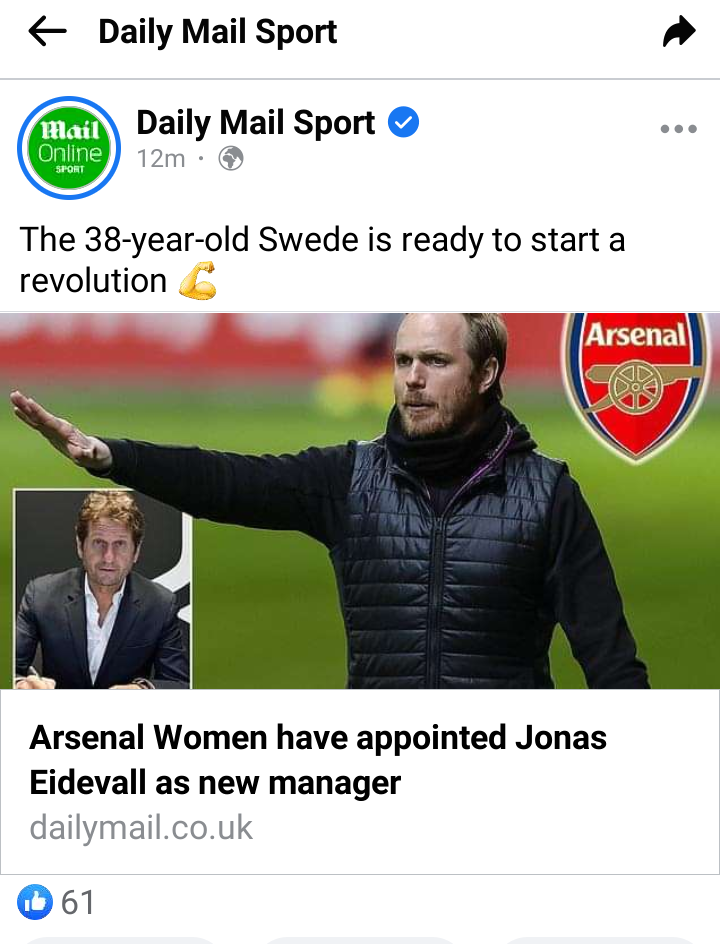
Task: Tap the 12m post timestamp
Action: tap(161, 159)
